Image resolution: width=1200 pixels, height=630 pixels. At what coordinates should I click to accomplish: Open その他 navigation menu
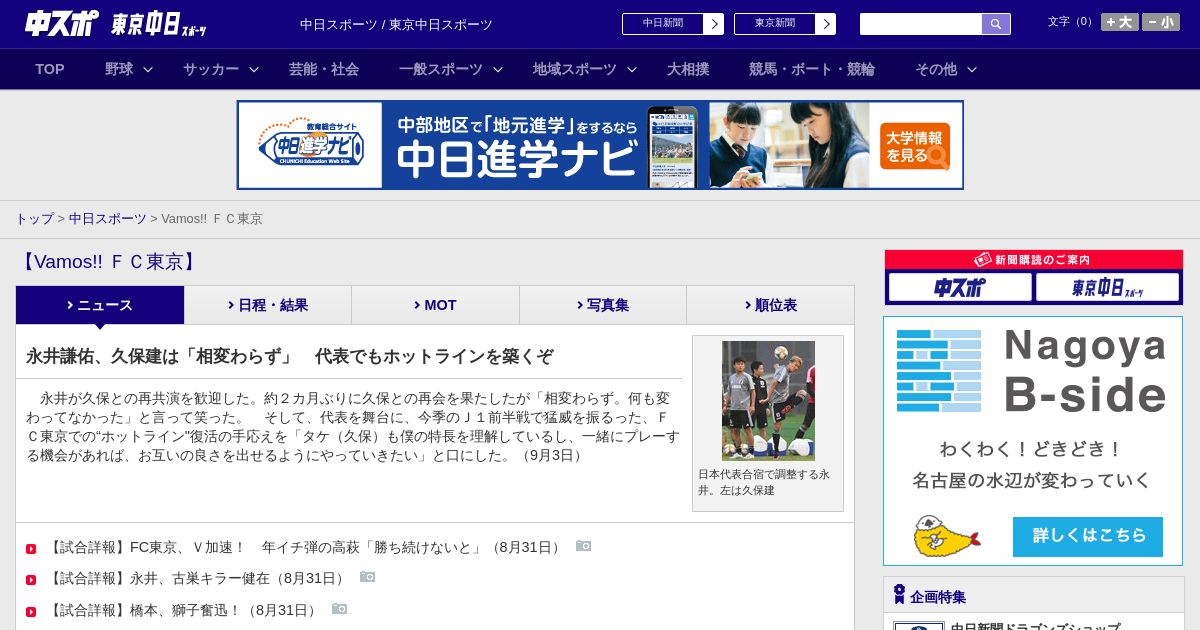point(936,69)
